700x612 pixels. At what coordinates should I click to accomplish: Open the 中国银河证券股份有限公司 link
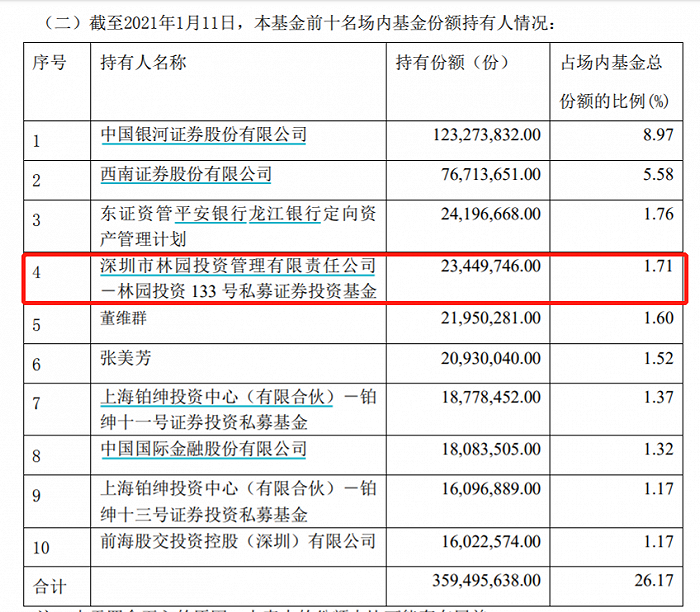click(204, 134)
